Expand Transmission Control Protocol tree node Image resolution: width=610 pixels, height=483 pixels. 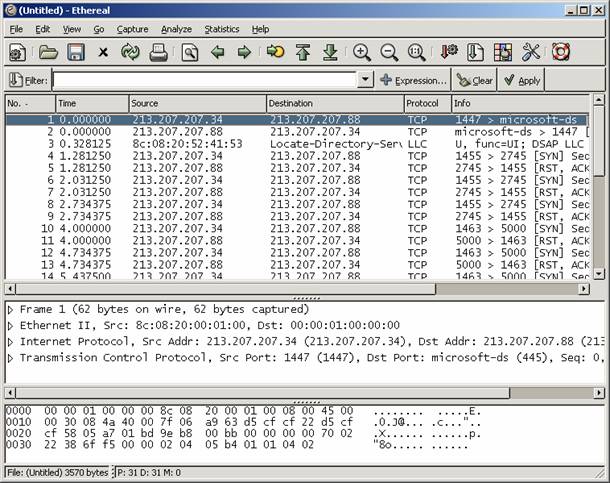[11, 358]
